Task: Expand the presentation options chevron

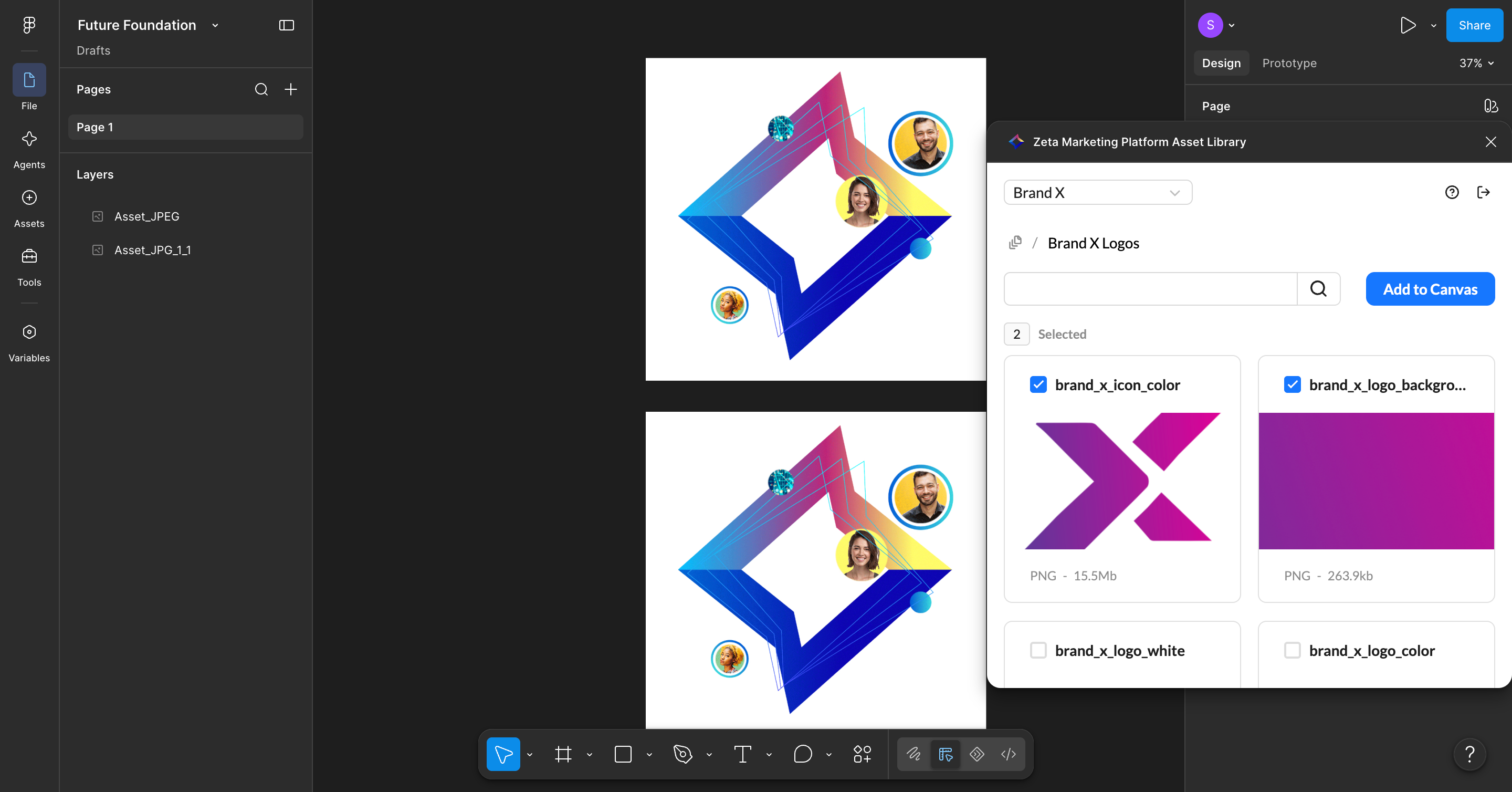Action: [1433, 25]
